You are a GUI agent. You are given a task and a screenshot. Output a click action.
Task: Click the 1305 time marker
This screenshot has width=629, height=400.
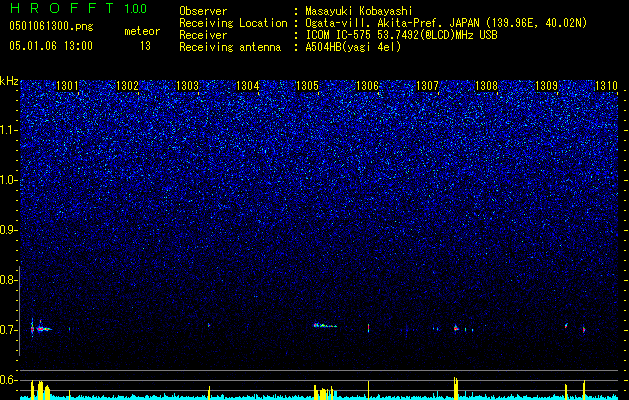(307, 86)
